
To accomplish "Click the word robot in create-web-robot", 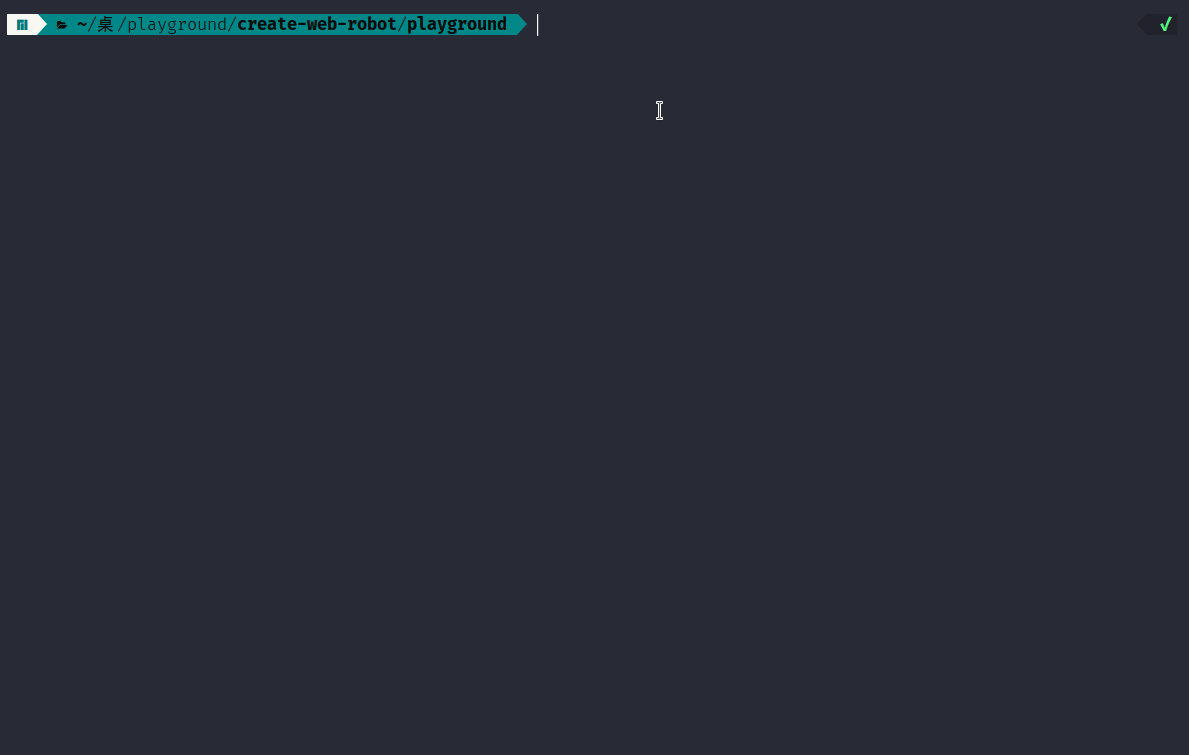I will 372,24.
